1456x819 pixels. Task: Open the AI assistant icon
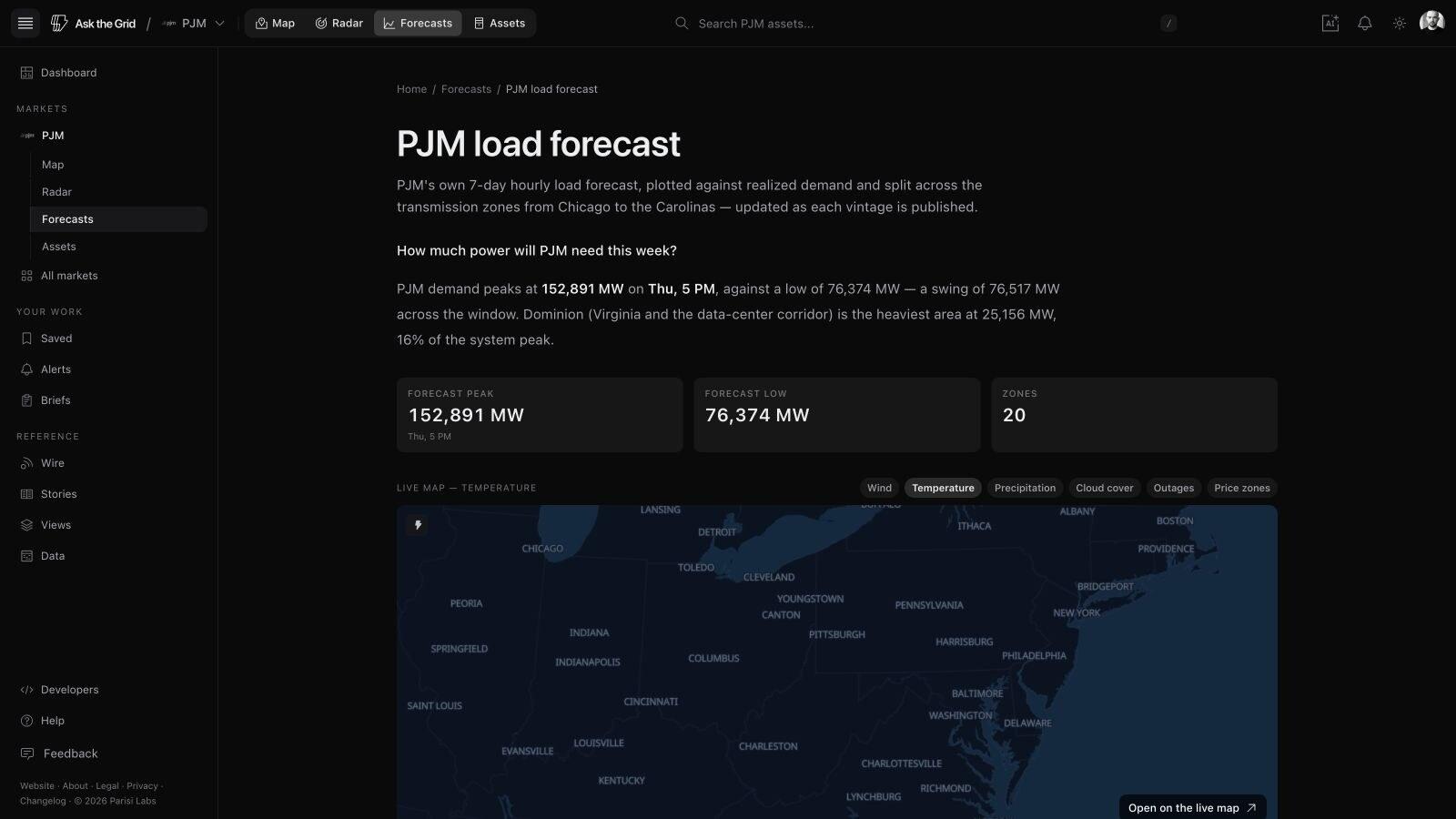click(x=1330, y=24)
